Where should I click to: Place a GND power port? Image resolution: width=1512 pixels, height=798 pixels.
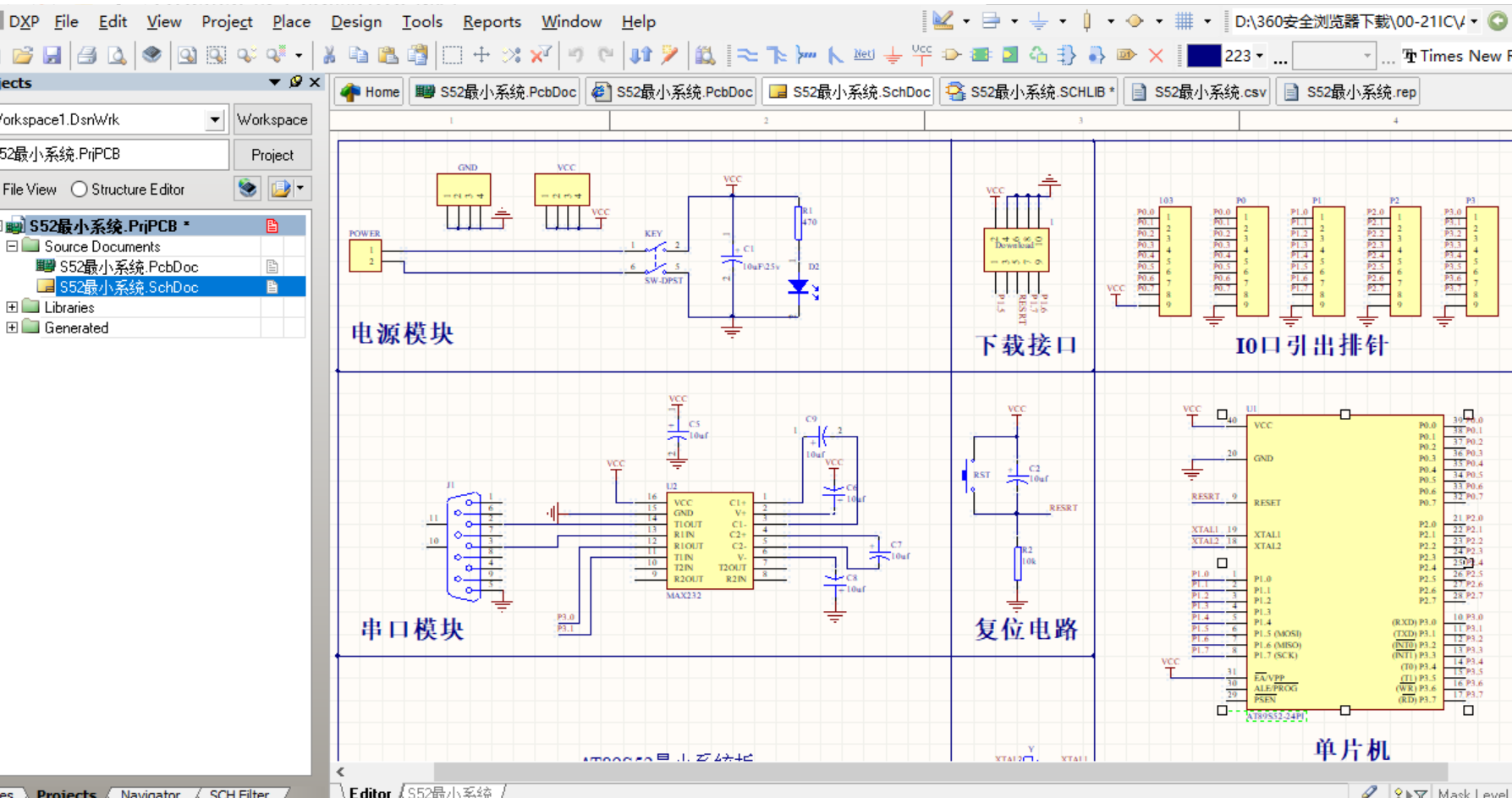click(893, 56)
